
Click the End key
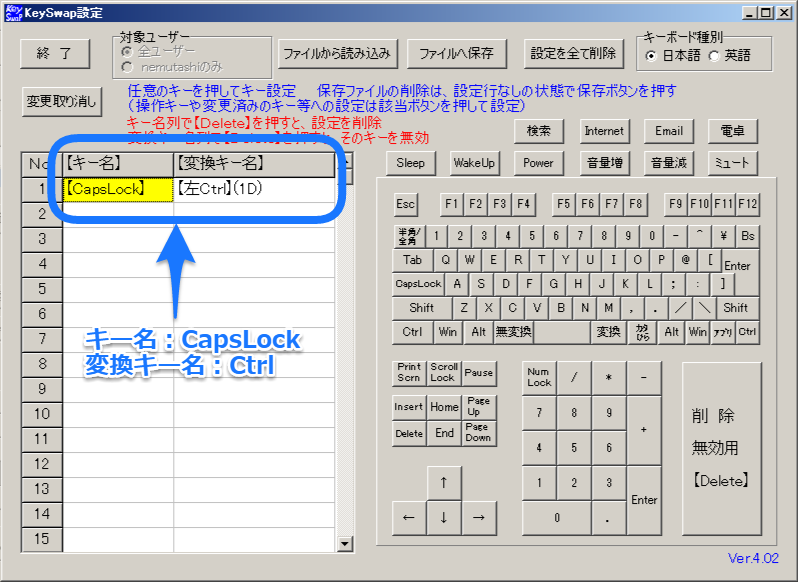pos(444,434)
